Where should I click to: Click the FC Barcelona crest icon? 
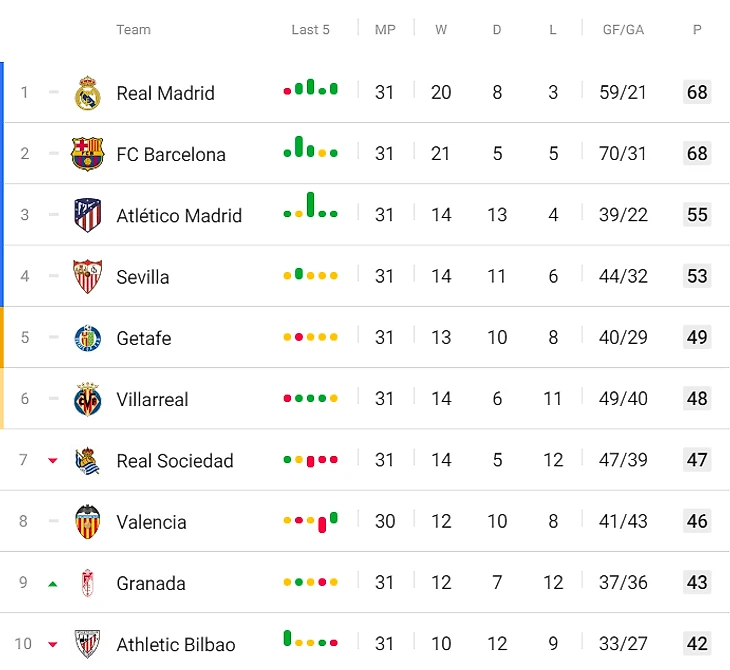(x=88, y=154)
